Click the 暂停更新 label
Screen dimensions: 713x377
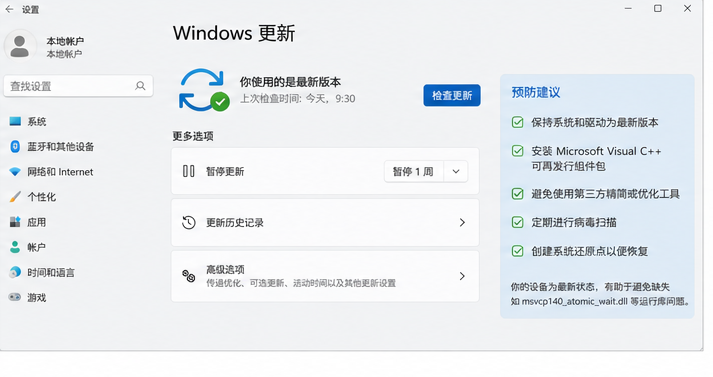[225, 171]
